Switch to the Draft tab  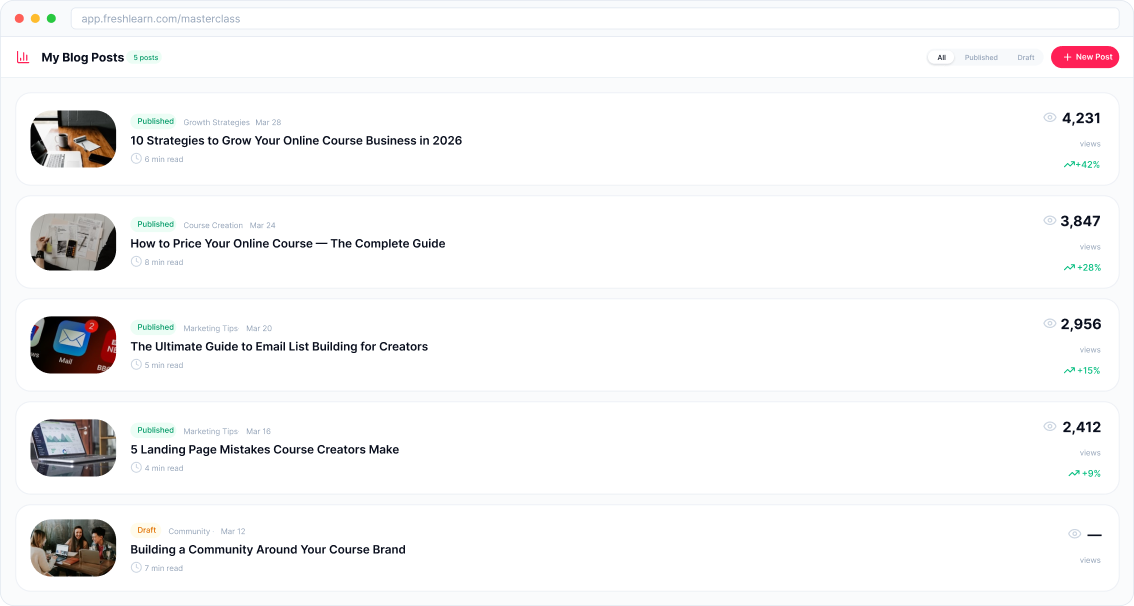click(1025, 57)
